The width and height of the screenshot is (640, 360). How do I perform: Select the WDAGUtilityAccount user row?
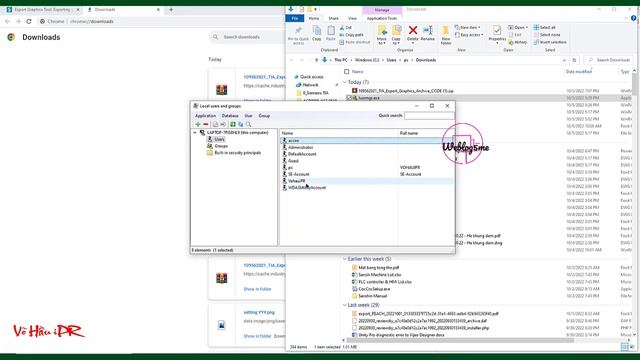tap(367, 188)
